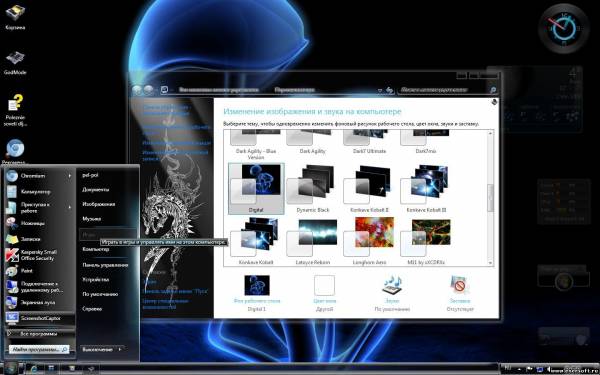Choose the Longhorn Aero theme thumbnail
This screenshot has height=375, width=600.
point(369,241)
